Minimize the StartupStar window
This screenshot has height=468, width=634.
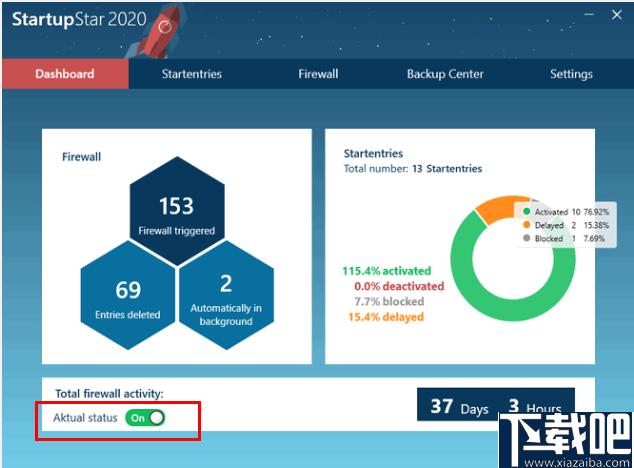[x=589, y=15]
